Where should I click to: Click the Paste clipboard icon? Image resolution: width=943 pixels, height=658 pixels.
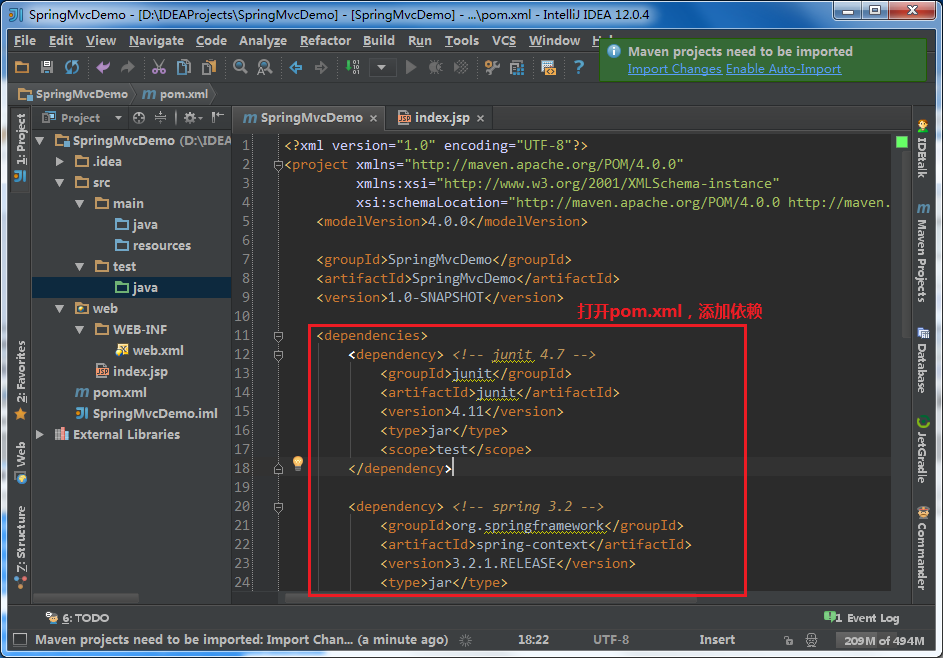209,67
